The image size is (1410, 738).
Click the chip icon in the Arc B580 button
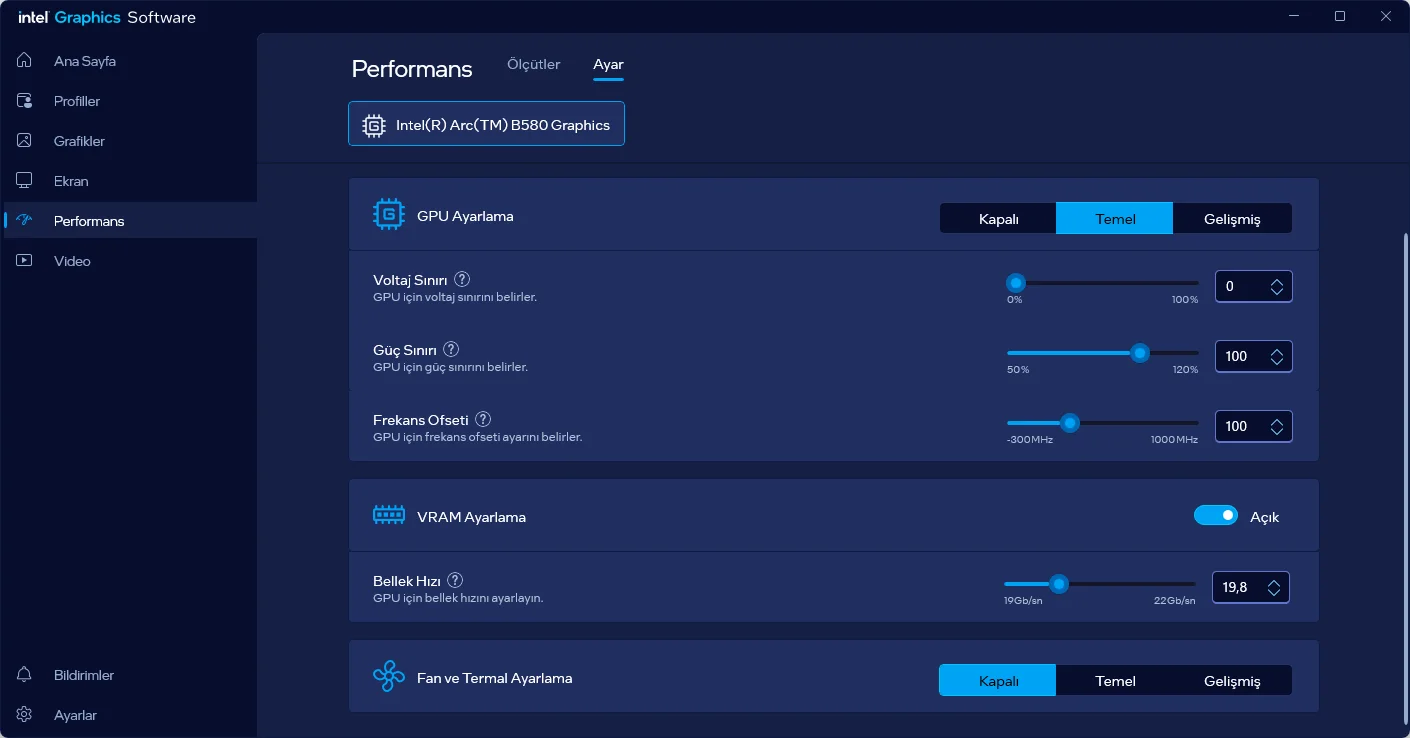point(374,125)
